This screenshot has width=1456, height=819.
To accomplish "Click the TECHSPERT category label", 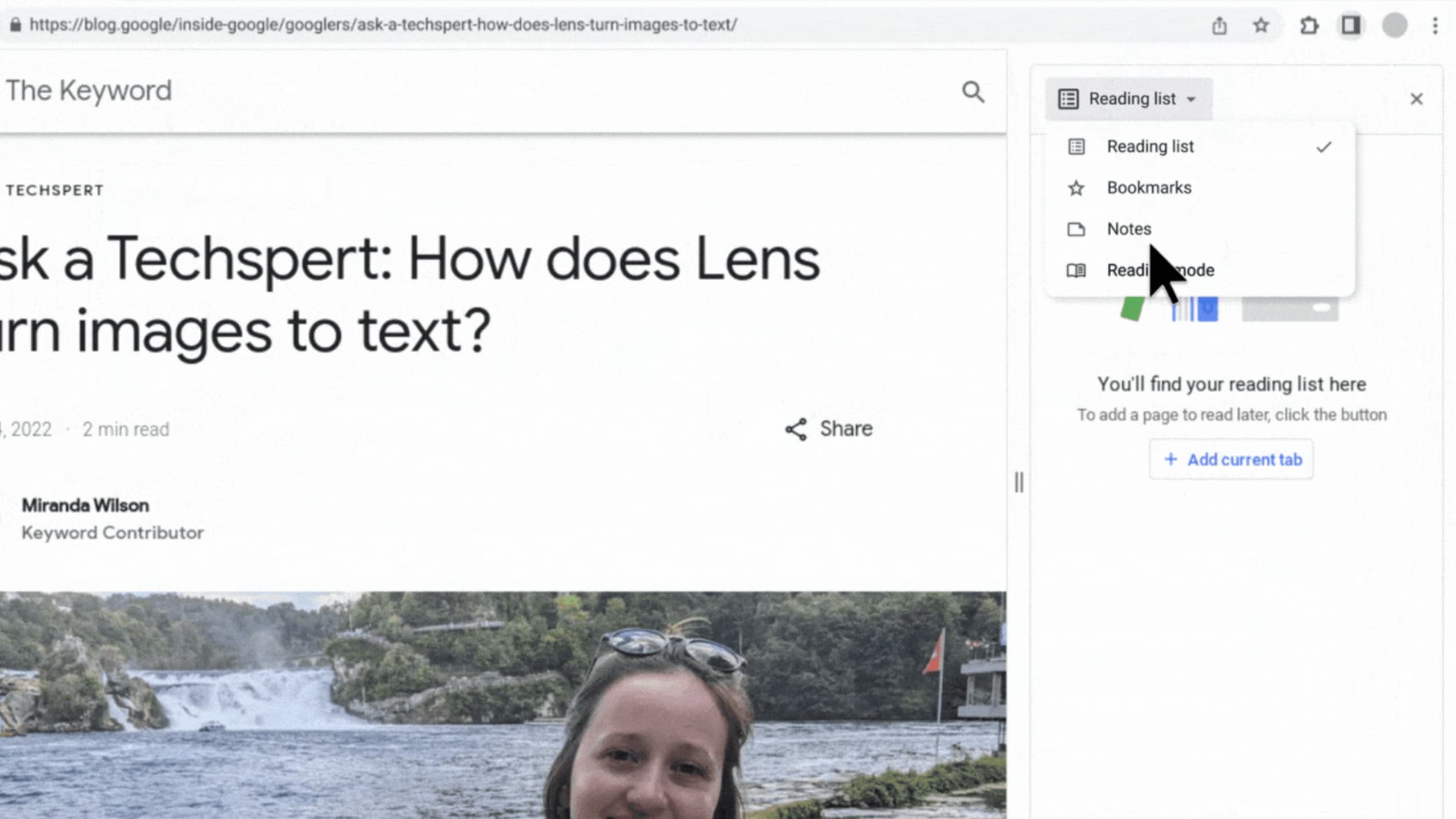I will (55, 190).
